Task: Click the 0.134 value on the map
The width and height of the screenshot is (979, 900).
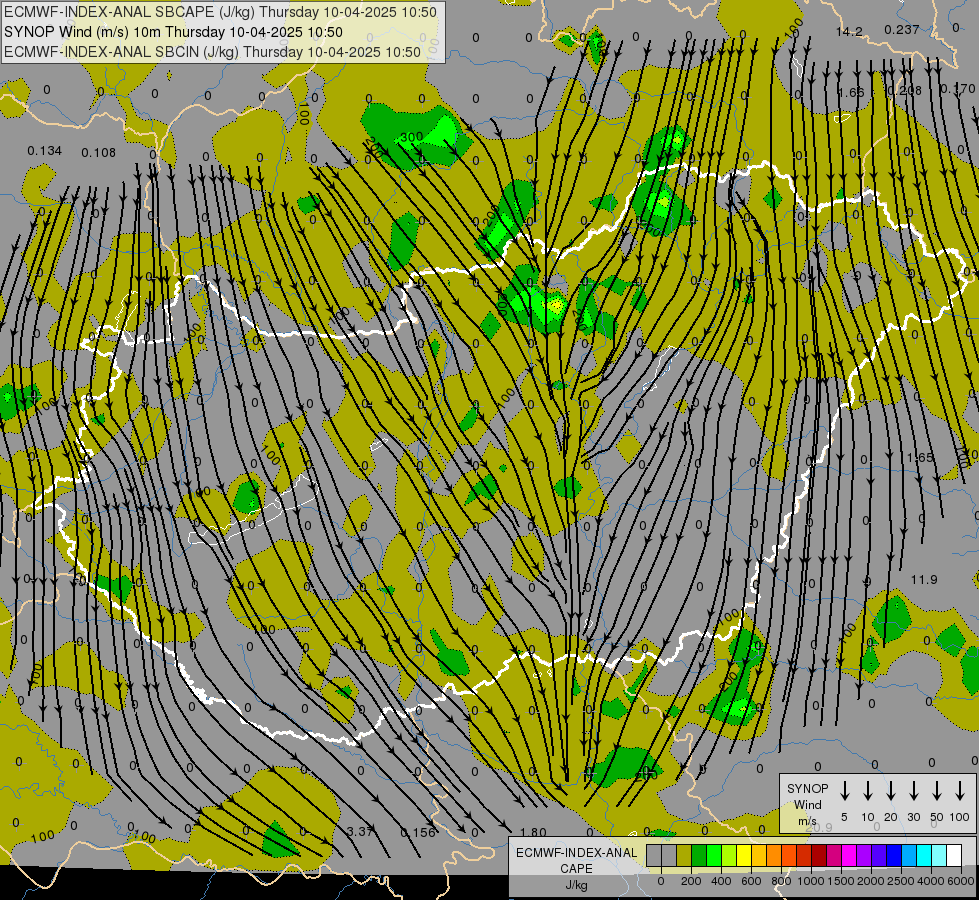Action: pos(45,151)
